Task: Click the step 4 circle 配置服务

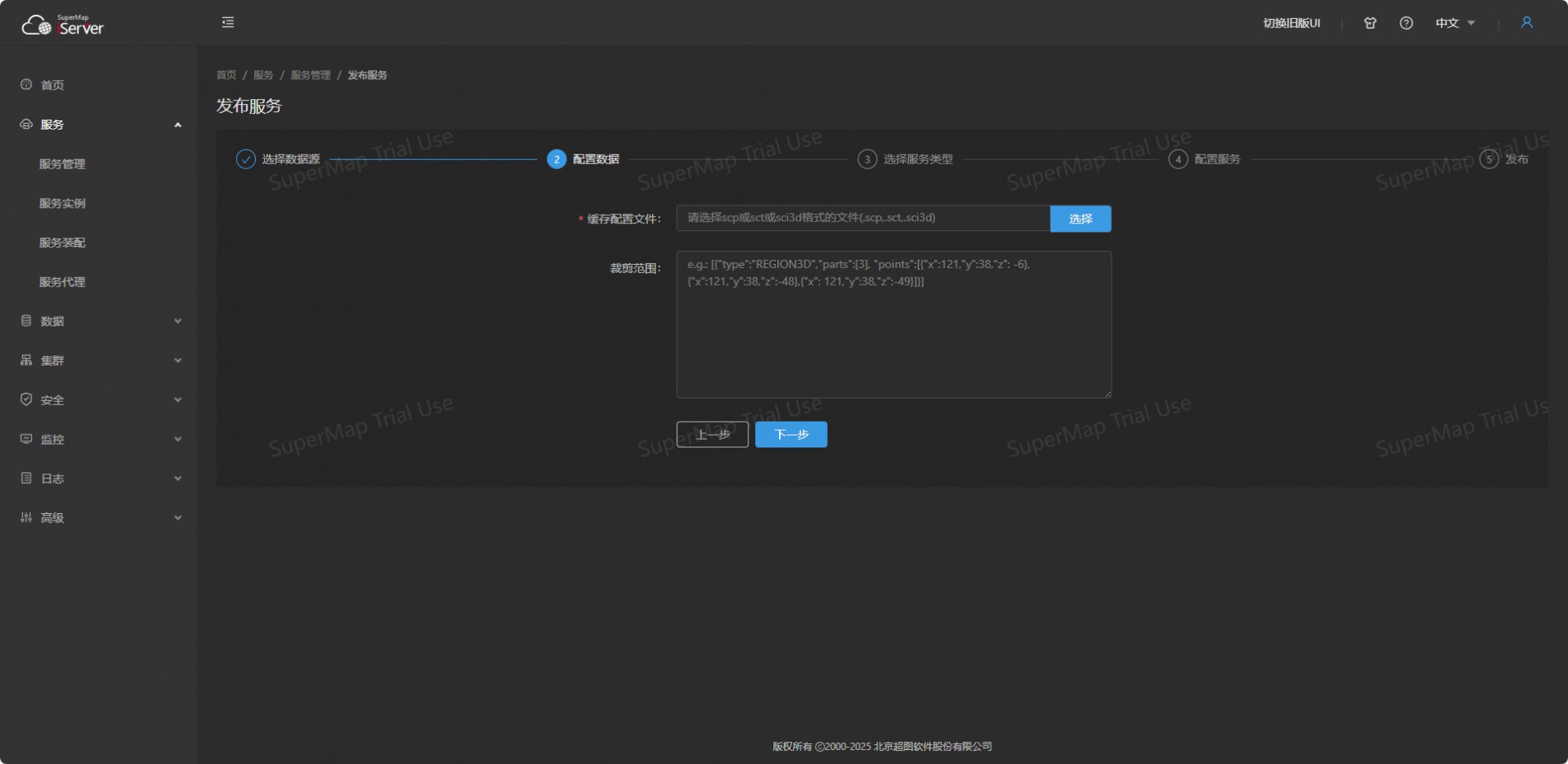Action: tap(1178, 159)
